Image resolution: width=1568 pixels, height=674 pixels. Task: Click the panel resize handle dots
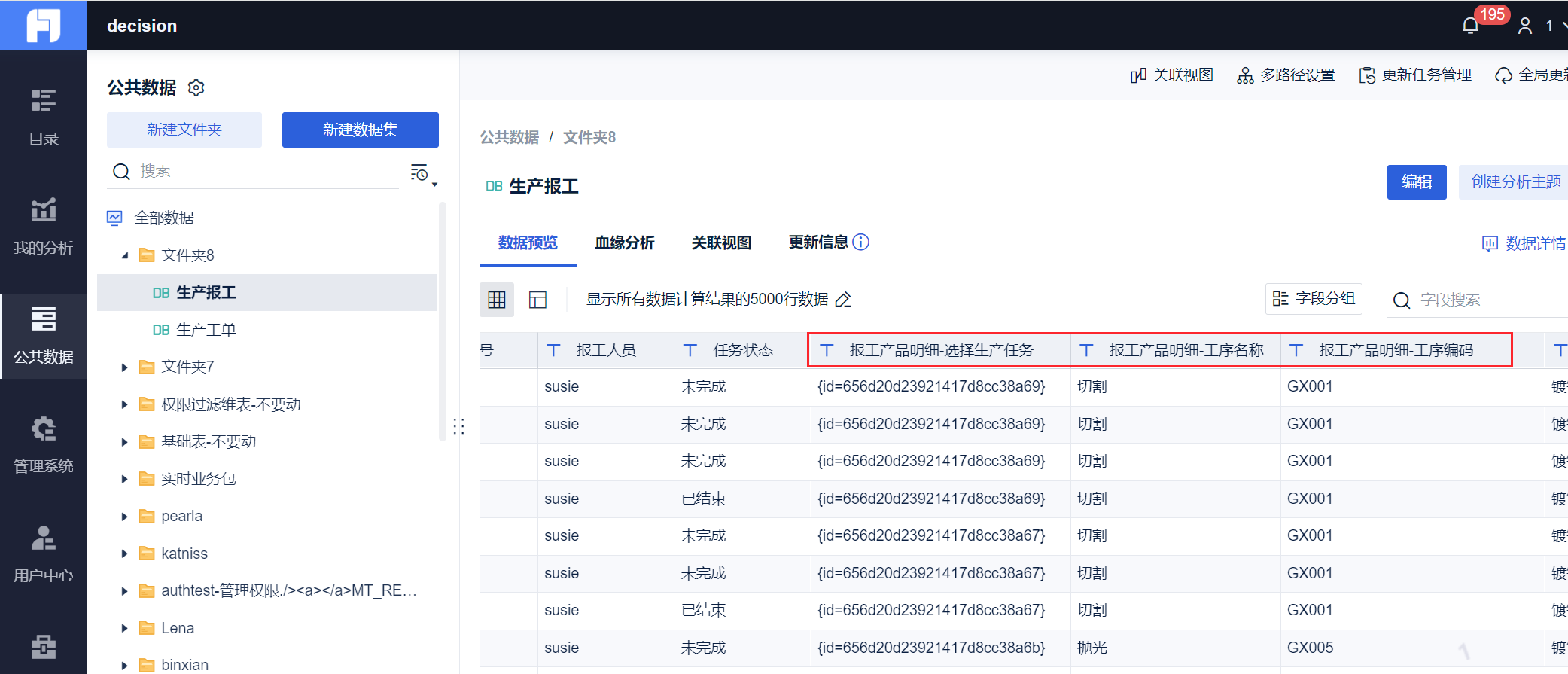pos(459,426)
